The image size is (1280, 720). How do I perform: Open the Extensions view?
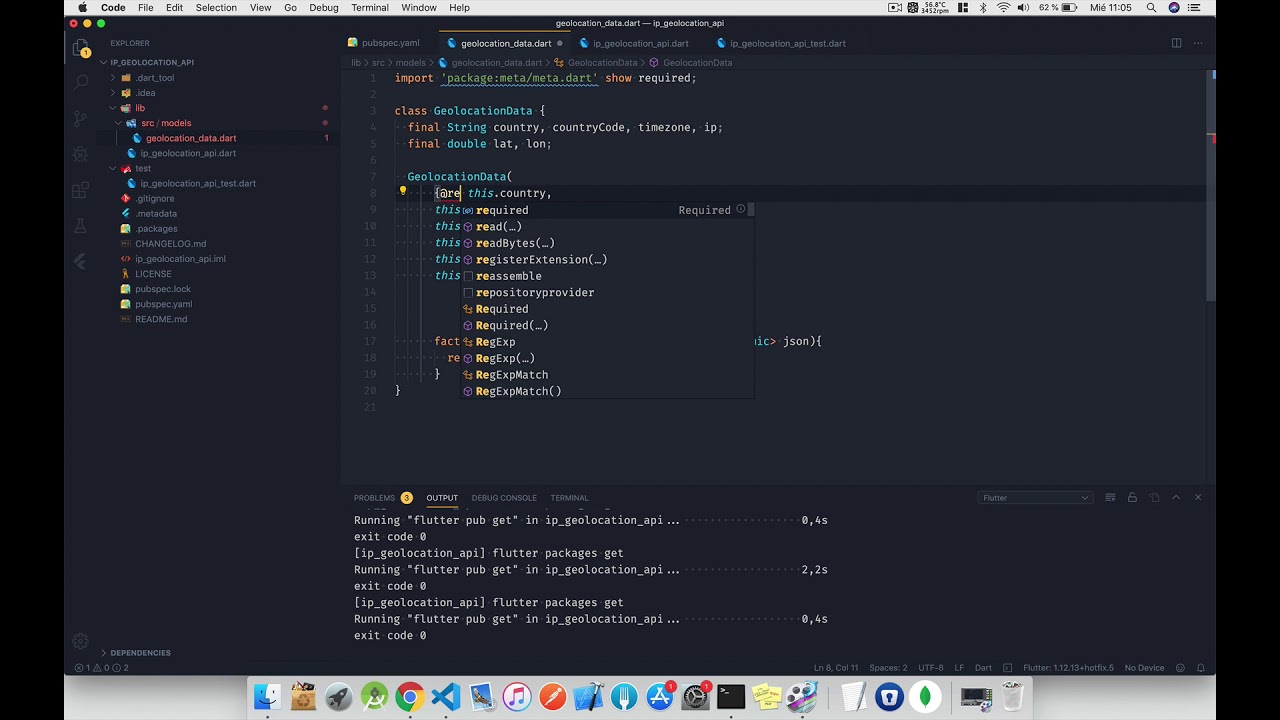pyautogui.click(x=81, y=191)
